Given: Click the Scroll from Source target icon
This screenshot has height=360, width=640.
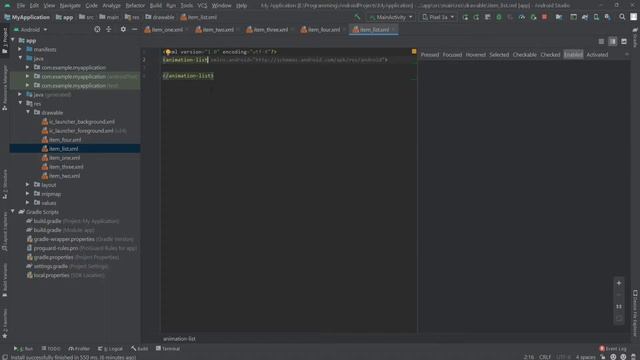Looking at the screenshot, I should click(97, 29).
